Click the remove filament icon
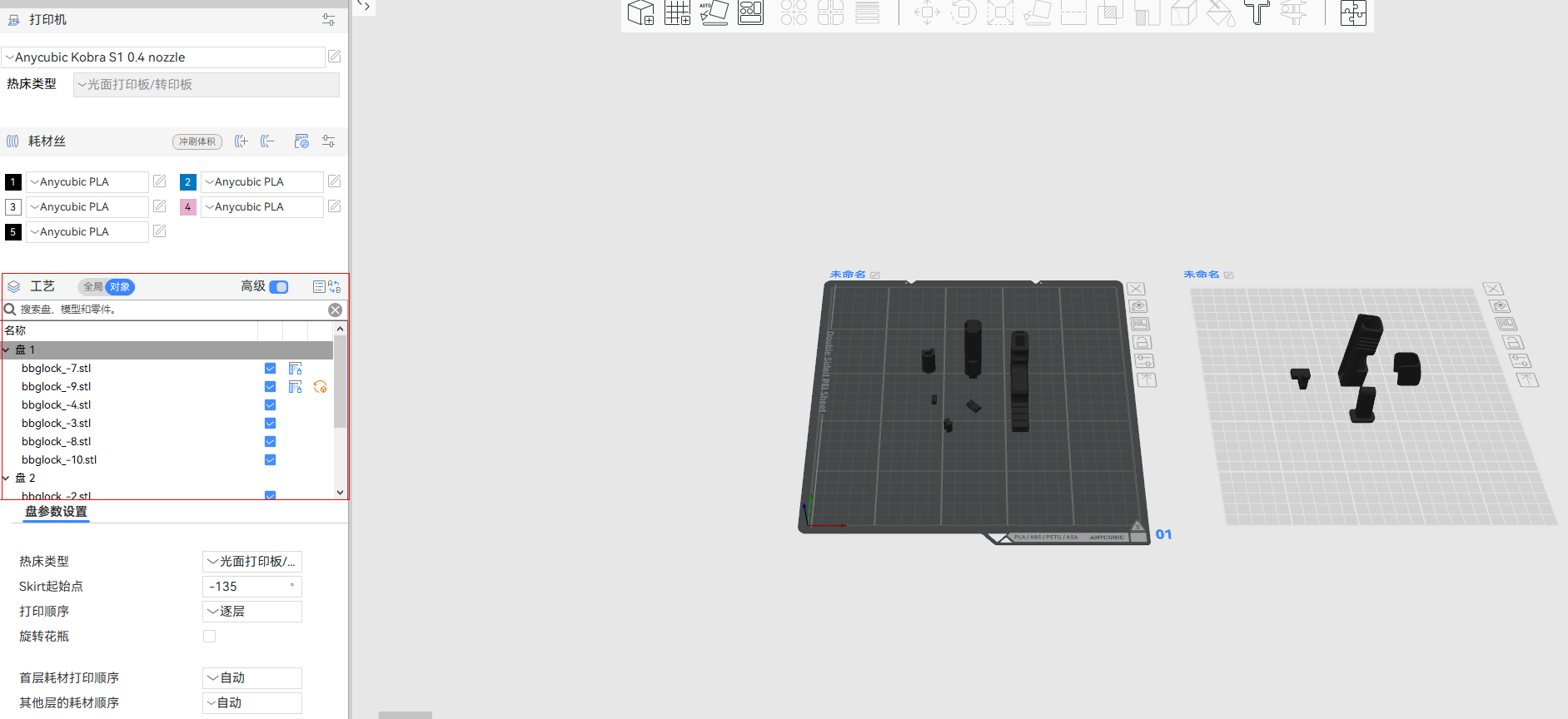Screen dimensions: 1568x719 (267, 141)
